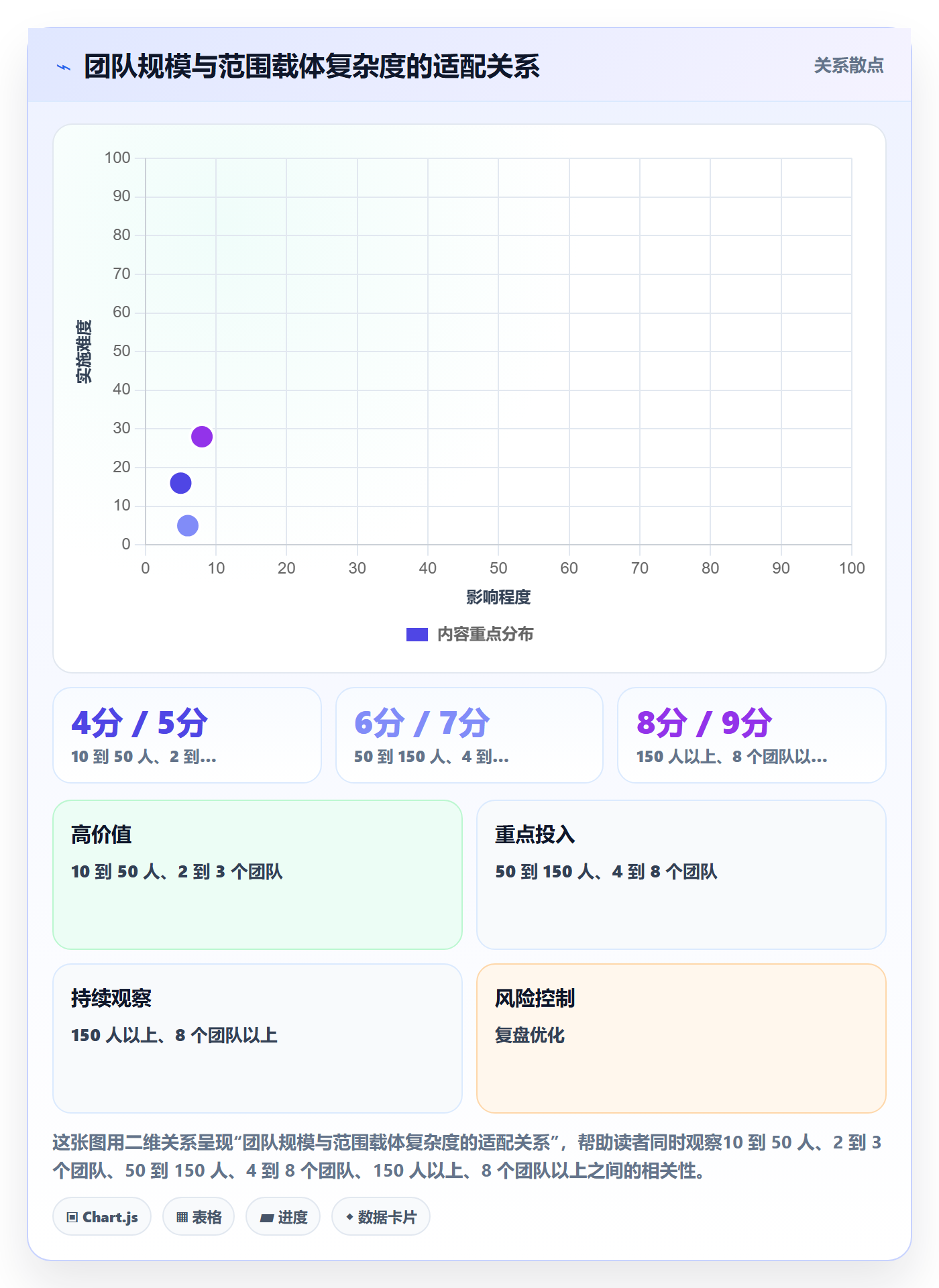Click the truncated subtitle 150 人以上、8 个团队以…
This screenshot has width=939, height=1288.
point(732,757)
